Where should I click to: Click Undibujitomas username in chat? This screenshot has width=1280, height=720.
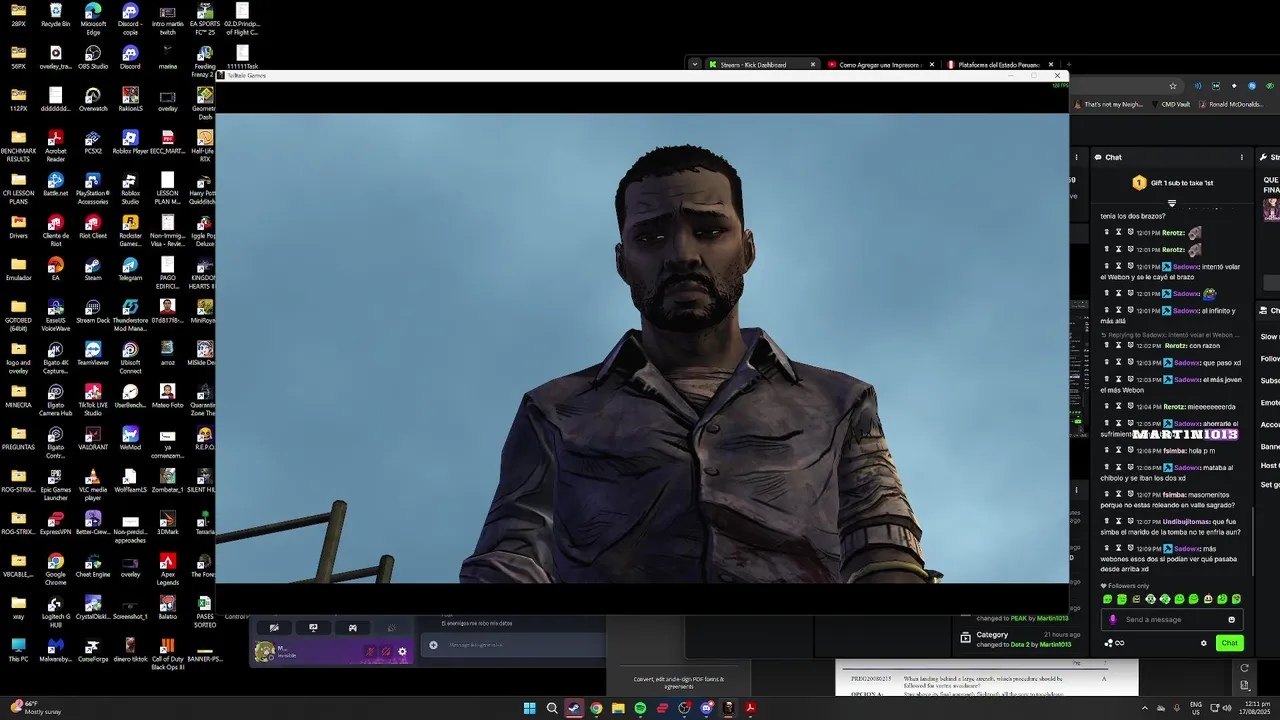(x=1186, y=522)
